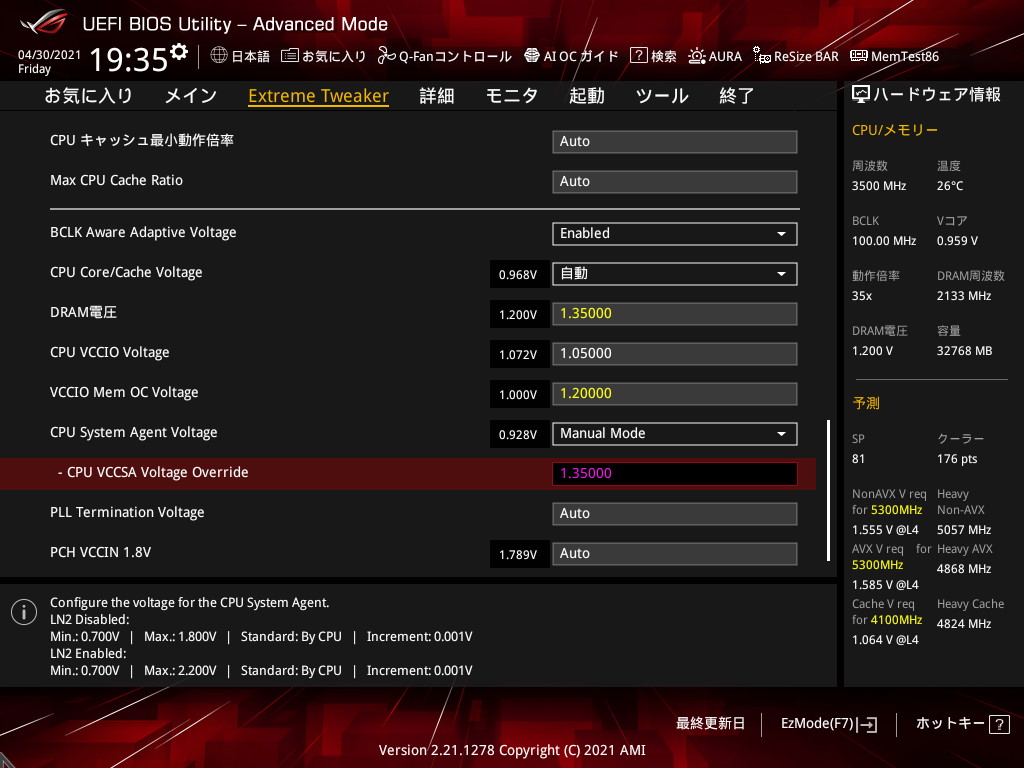Screen dimensions: 1024x768
Task: Click 04/30/2021 date text
Action: pyautogui.click(x=49, y=55)
